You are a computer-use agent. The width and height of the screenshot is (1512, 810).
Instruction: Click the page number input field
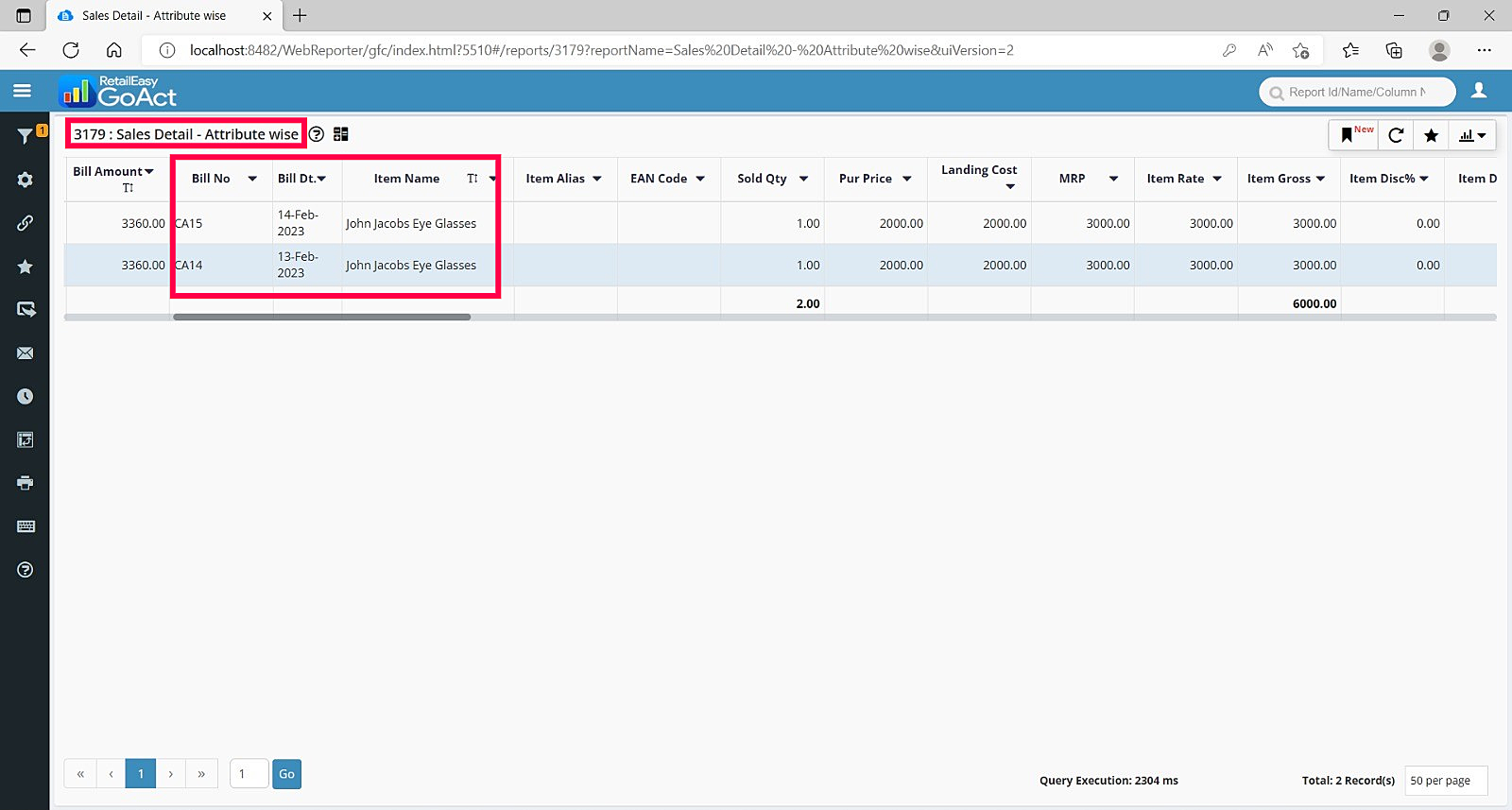pos(249,774)
